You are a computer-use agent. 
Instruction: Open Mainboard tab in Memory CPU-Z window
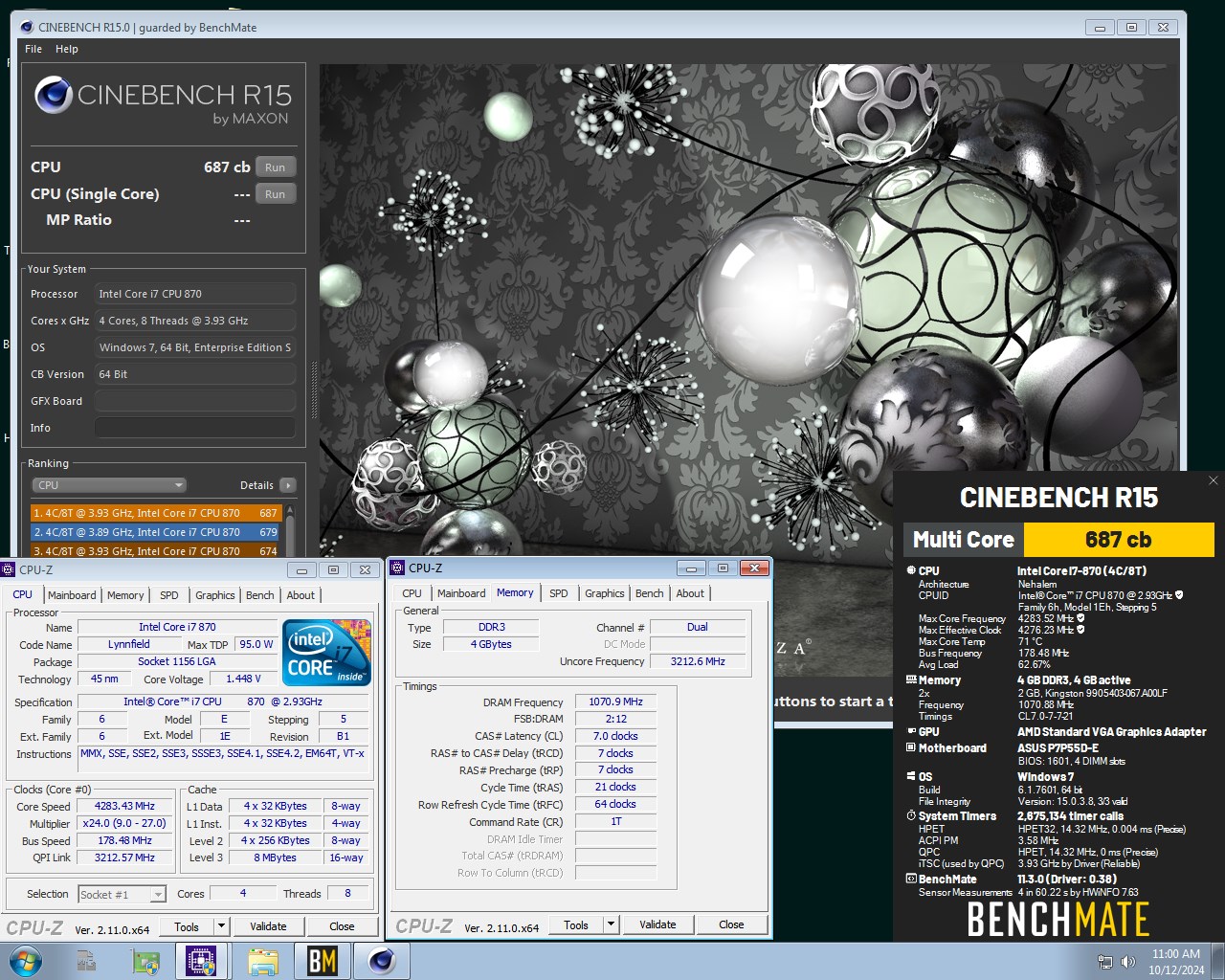pos(461,593)
